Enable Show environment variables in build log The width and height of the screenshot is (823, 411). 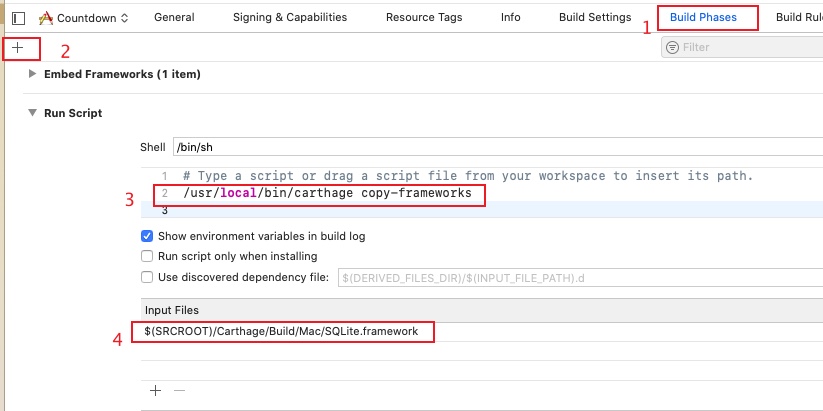tap(148, 236)
